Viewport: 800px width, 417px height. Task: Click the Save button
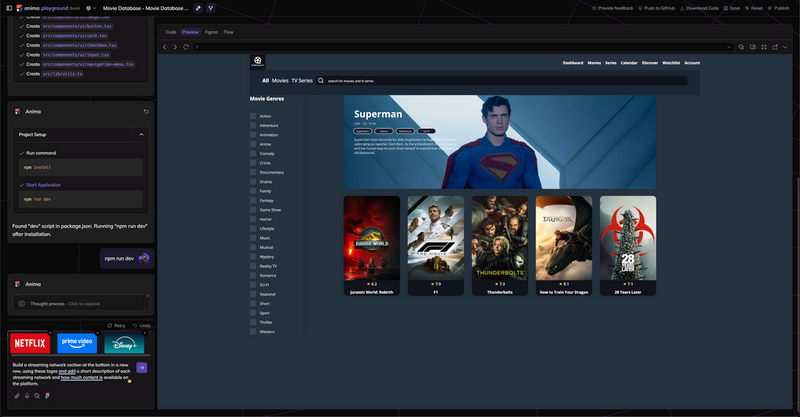[x=732, y=8]
